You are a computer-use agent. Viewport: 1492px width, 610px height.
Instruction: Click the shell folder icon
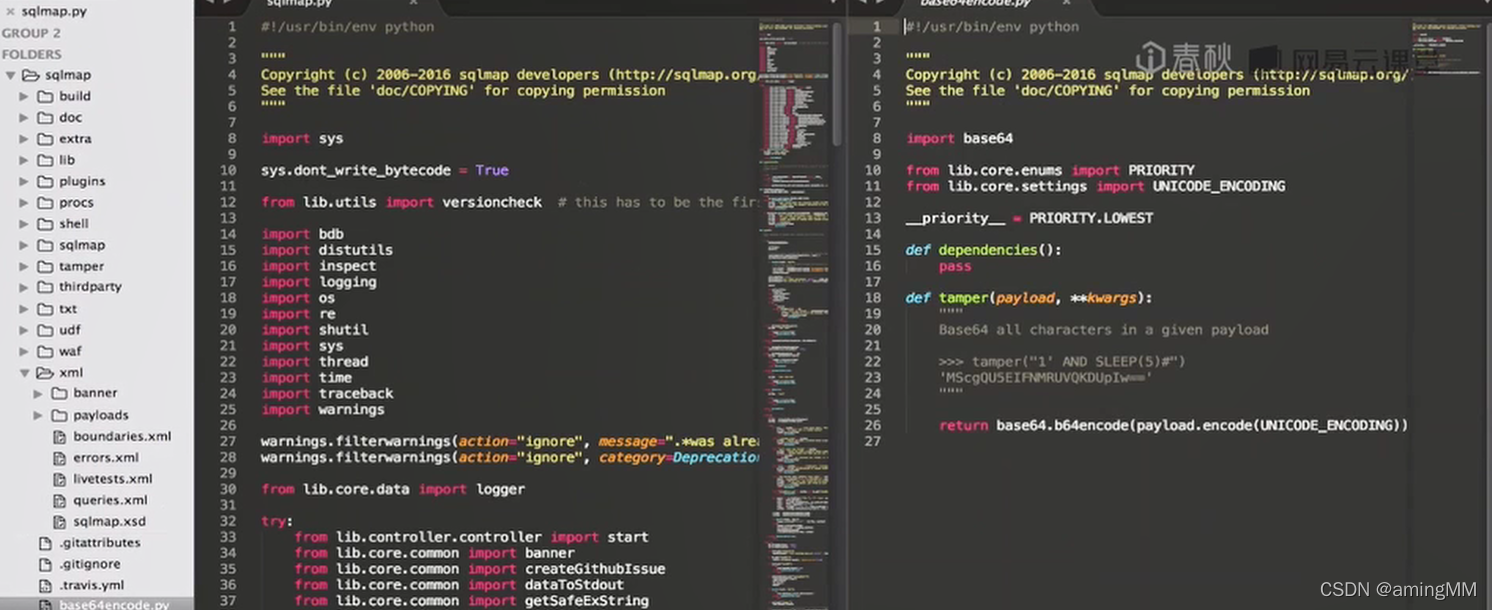(45, 224)
